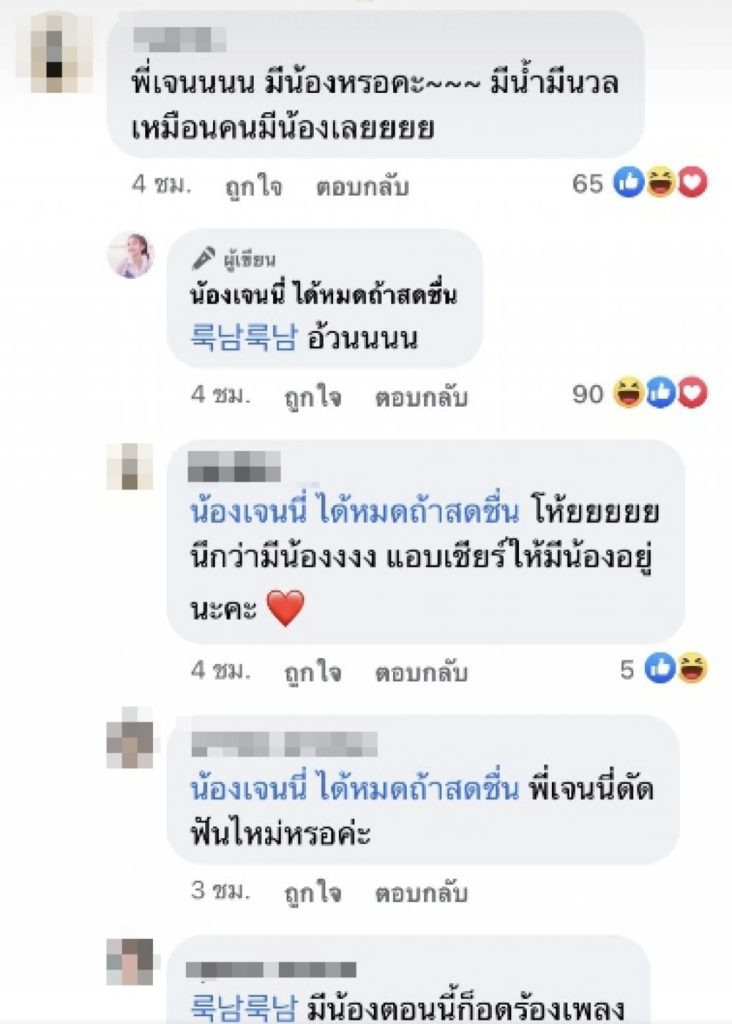Click the author microphone badge icon
This screenshot has height=1024, width=732.
(204, 259)
